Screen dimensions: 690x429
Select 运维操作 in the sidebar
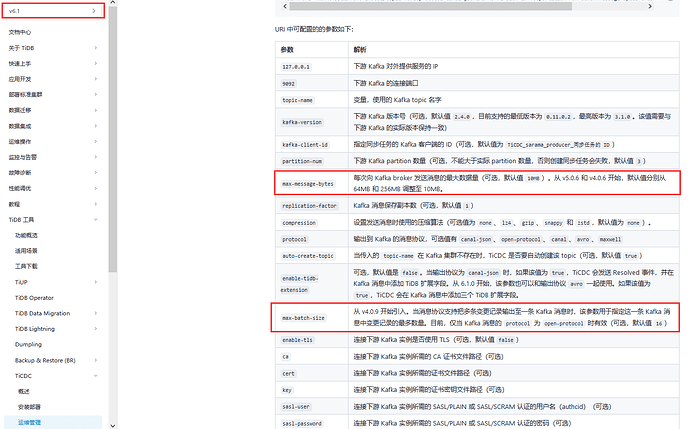pyautogui.click(x=20, y=141)
